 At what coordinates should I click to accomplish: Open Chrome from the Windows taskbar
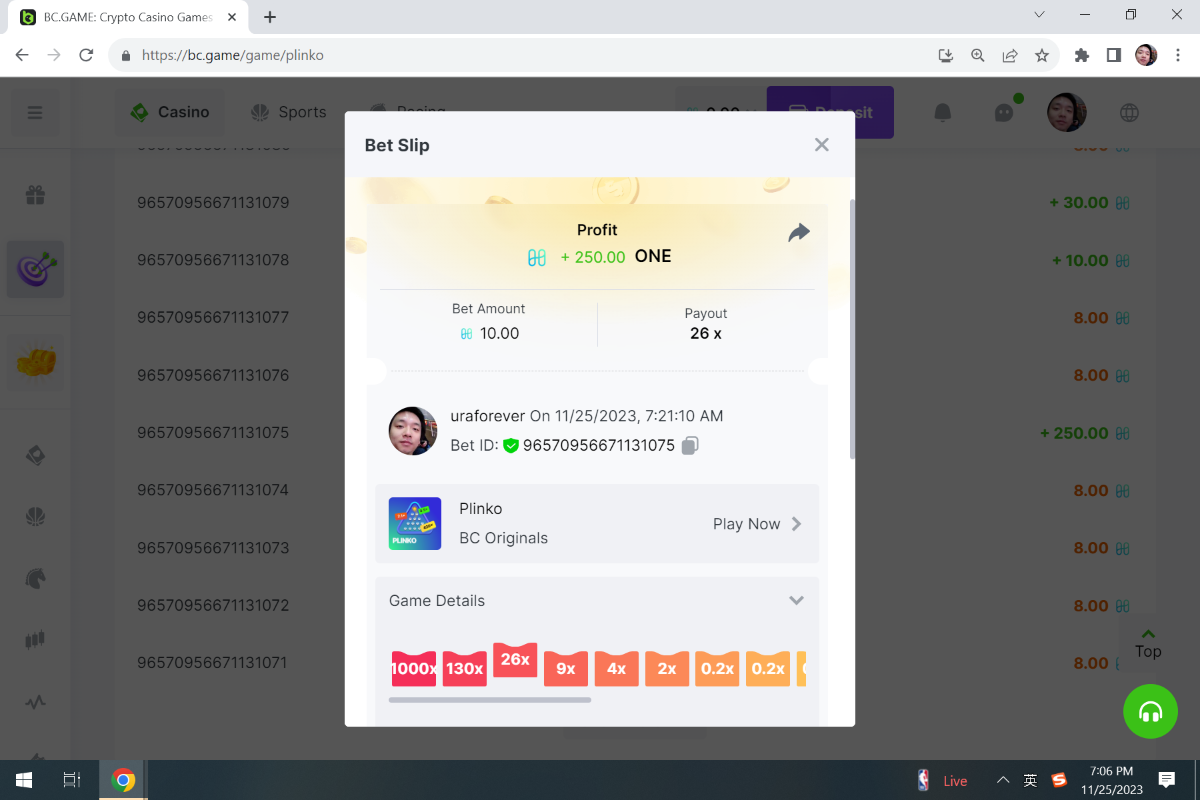click(x=123, y=780)
